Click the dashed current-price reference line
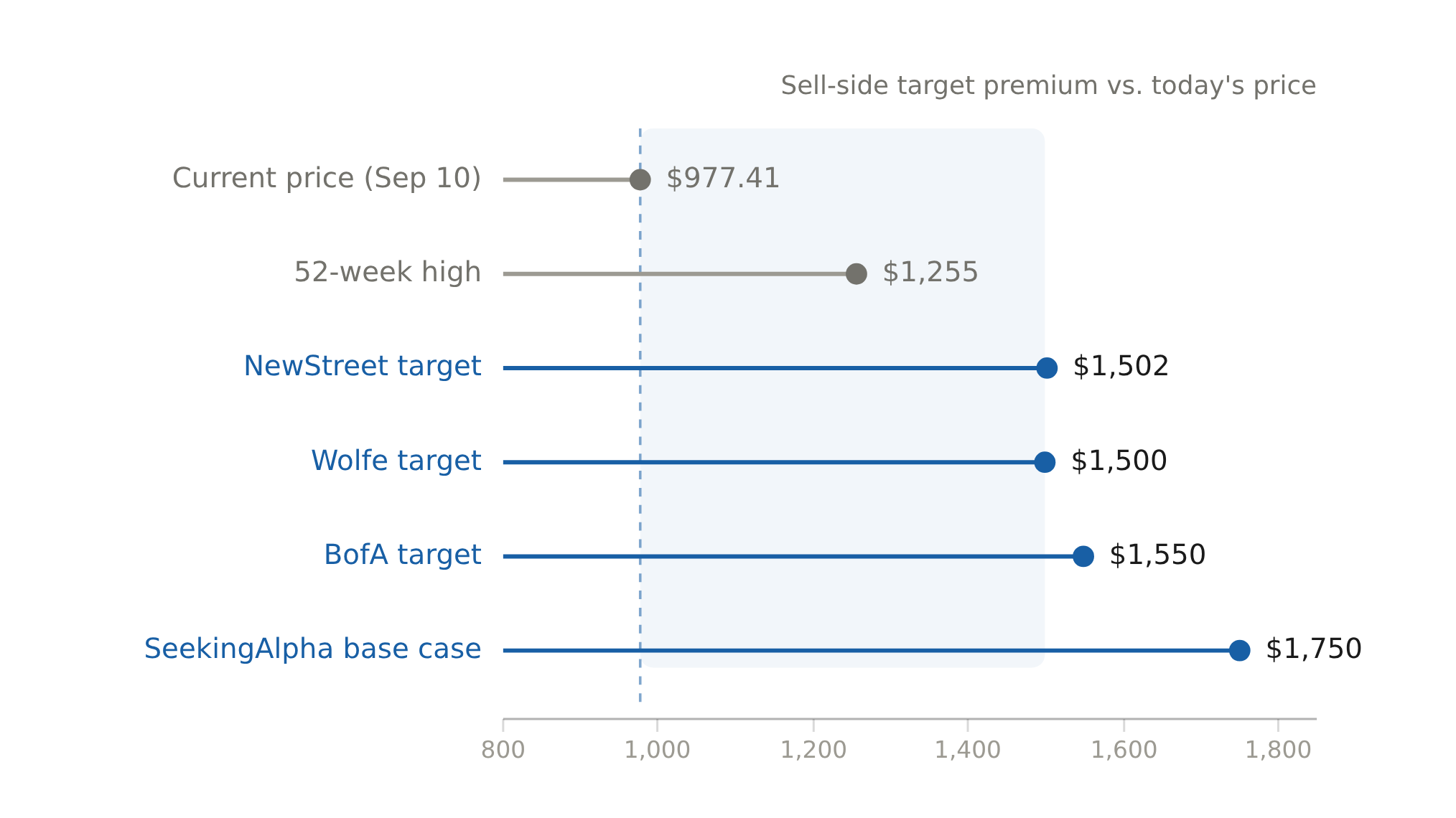The height and width of the screenshot is (818, 1456). (640, 415)
